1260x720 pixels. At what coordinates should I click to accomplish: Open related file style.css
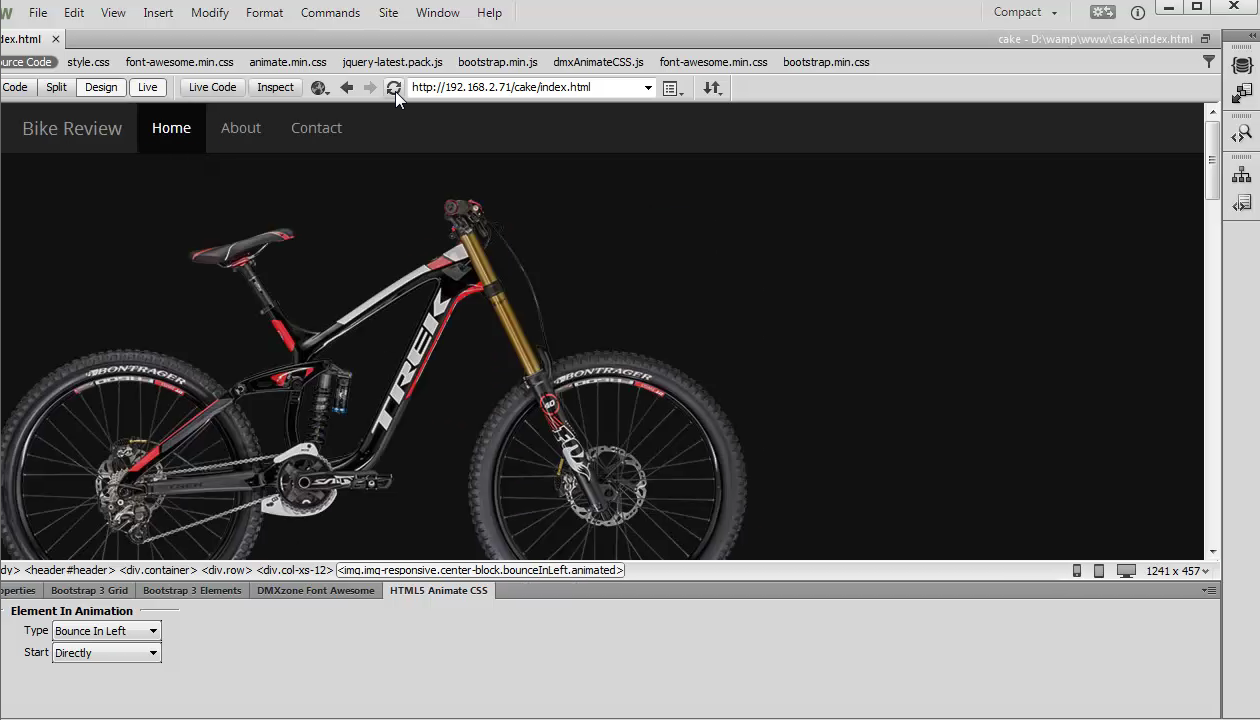pyautogui.click(x=89, y=62)
